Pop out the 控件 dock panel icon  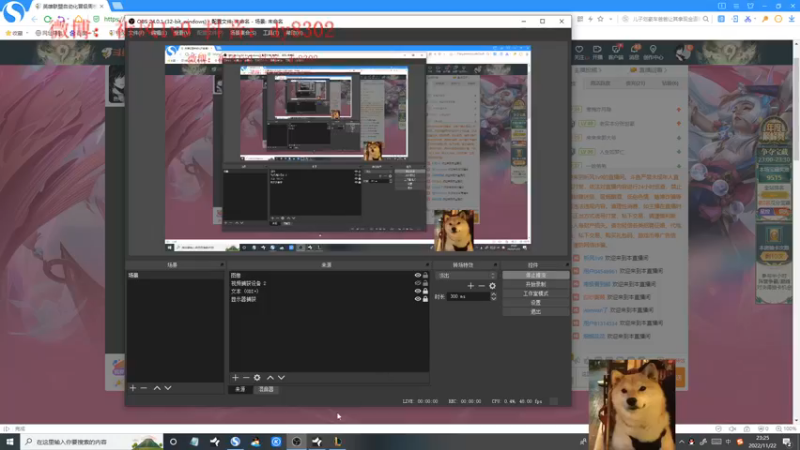click(567, 265)
